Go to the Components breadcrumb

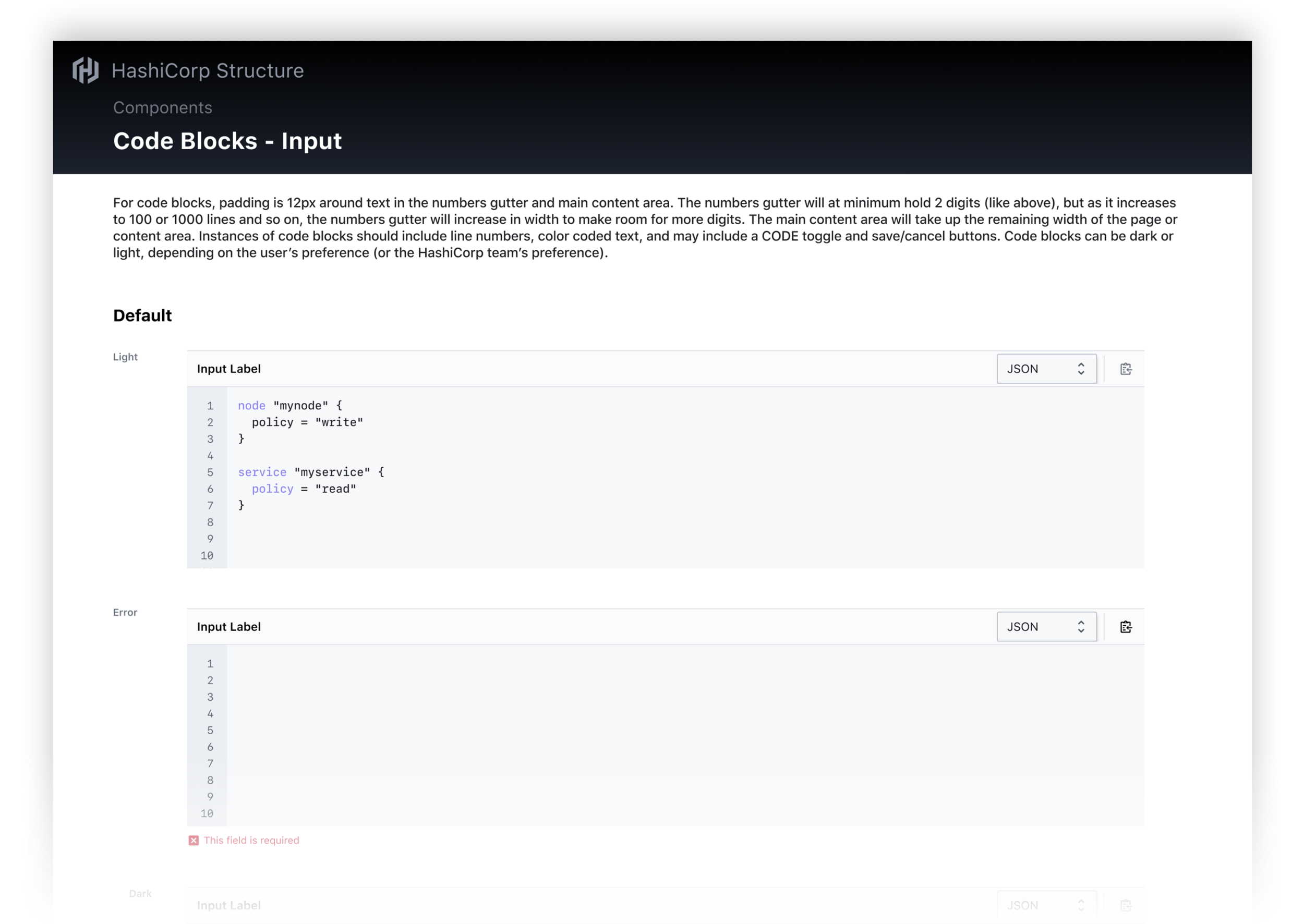(x=162, y=107)
